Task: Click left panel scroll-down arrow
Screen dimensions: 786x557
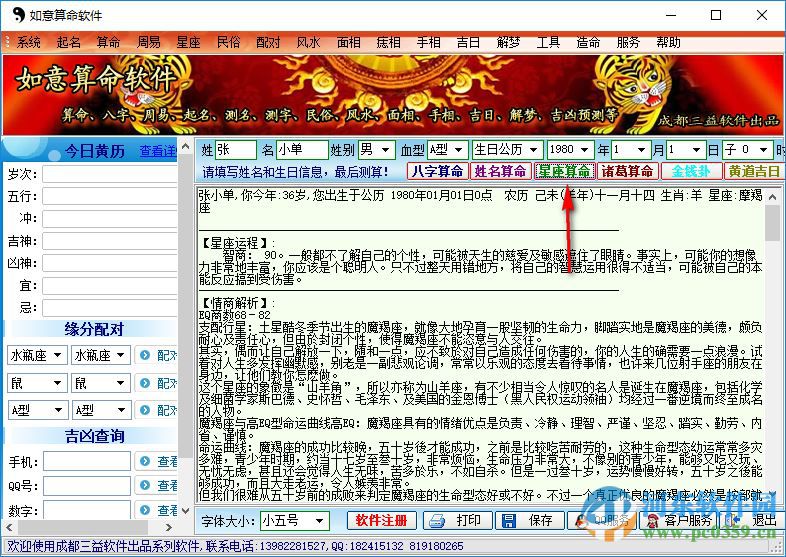Action: 185,510
